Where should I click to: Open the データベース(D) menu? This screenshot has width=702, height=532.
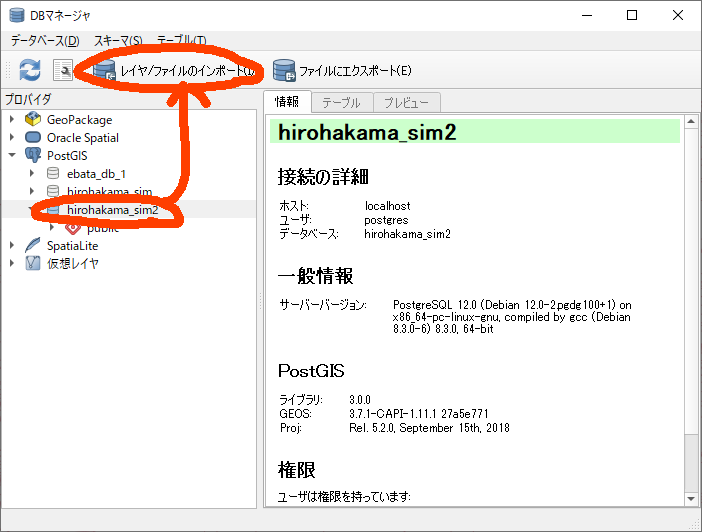(x=44, y=41)
